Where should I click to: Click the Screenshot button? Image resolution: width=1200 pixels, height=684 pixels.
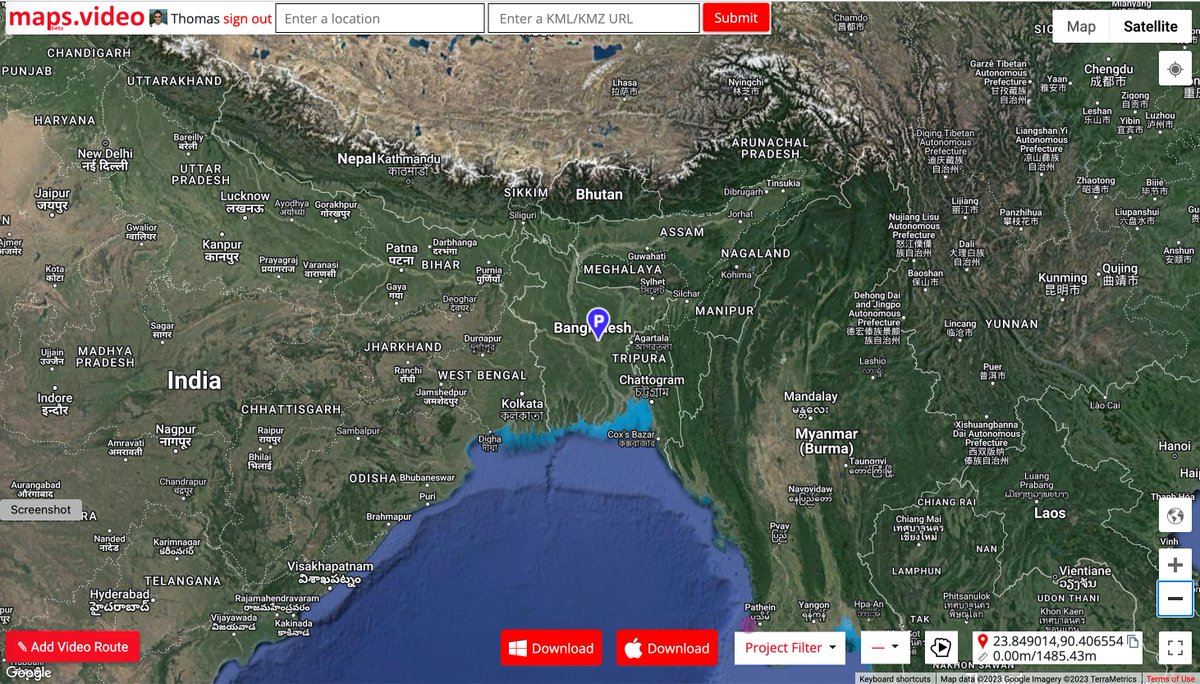pos(41,509)
